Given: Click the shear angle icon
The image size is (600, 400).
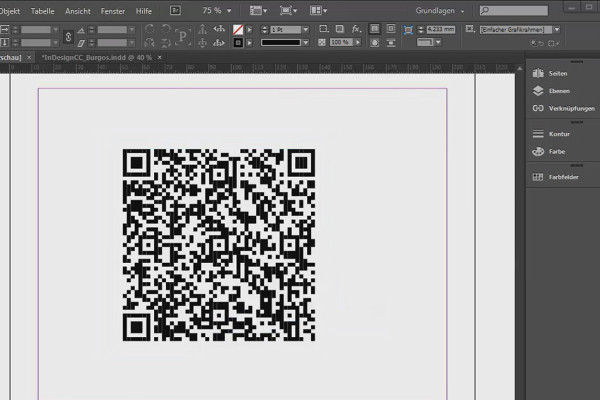Looking at the screenshot, I should tap(81, 43).
